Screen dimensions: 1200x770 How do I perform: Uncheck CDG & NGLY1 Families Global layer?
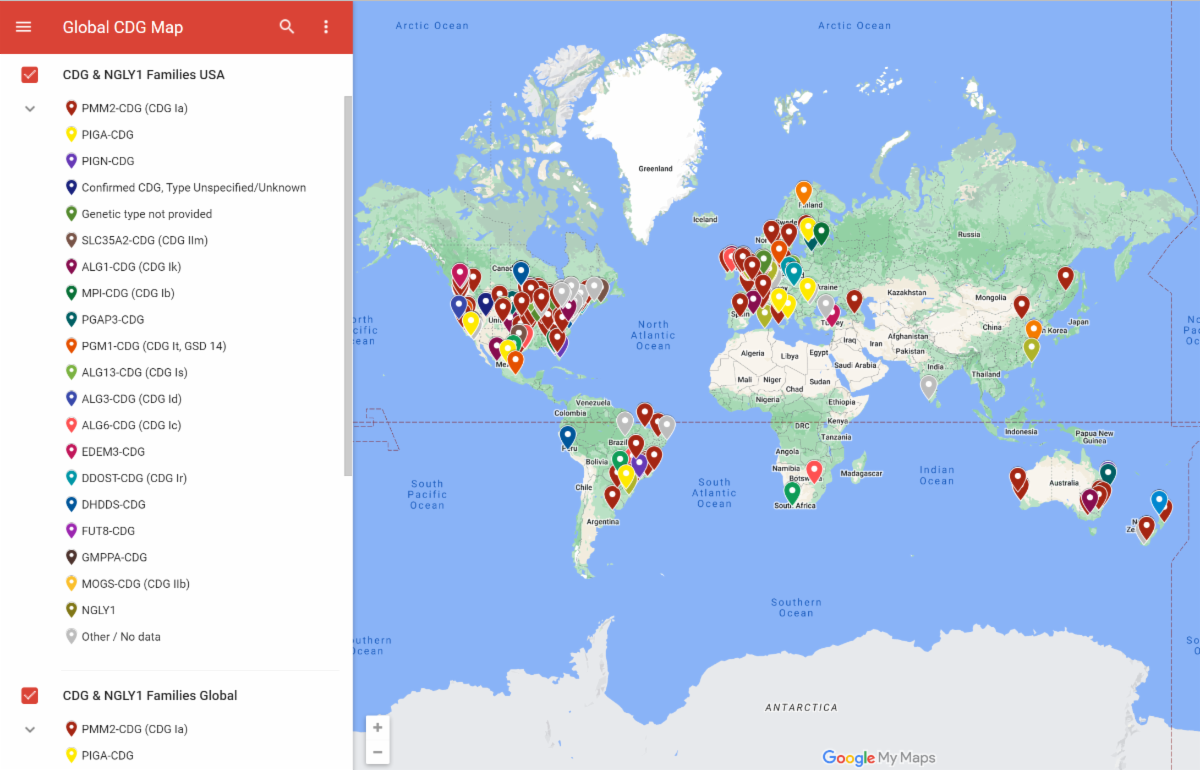point(30,696)
